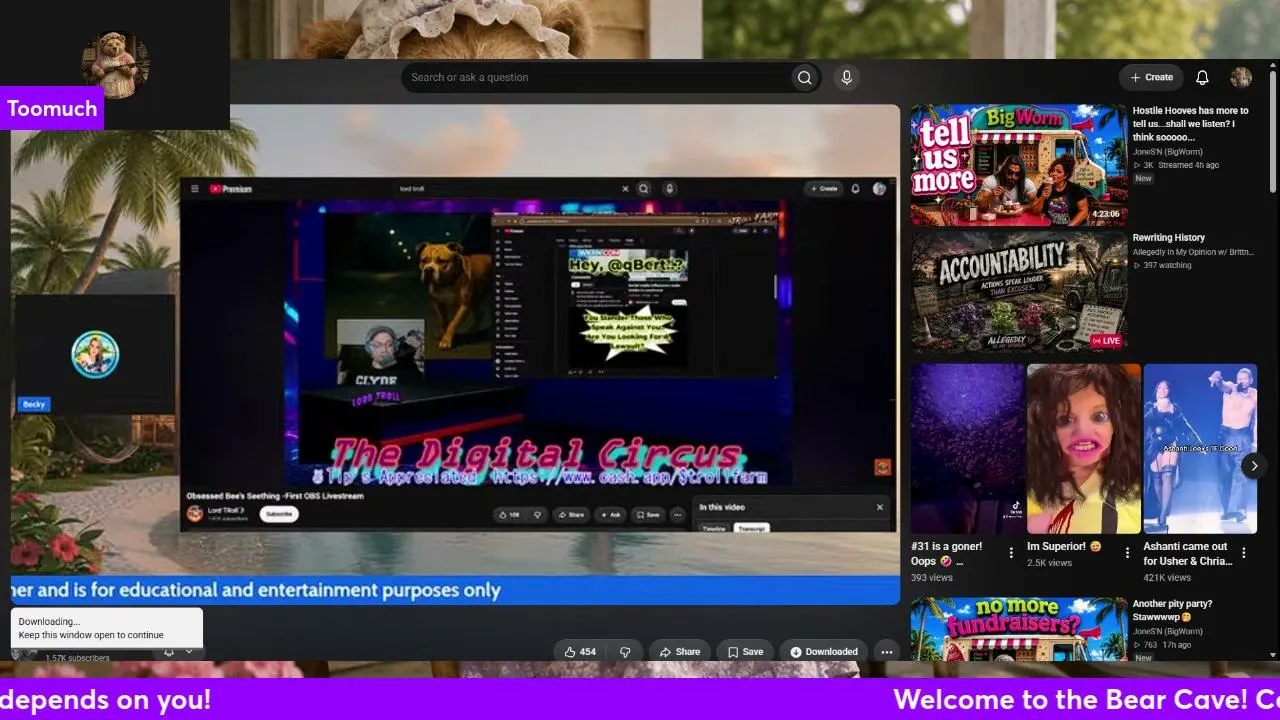Click the Create button in the main header
The width and height of the screenshot is (1280, 720).
click(1151, 78)
